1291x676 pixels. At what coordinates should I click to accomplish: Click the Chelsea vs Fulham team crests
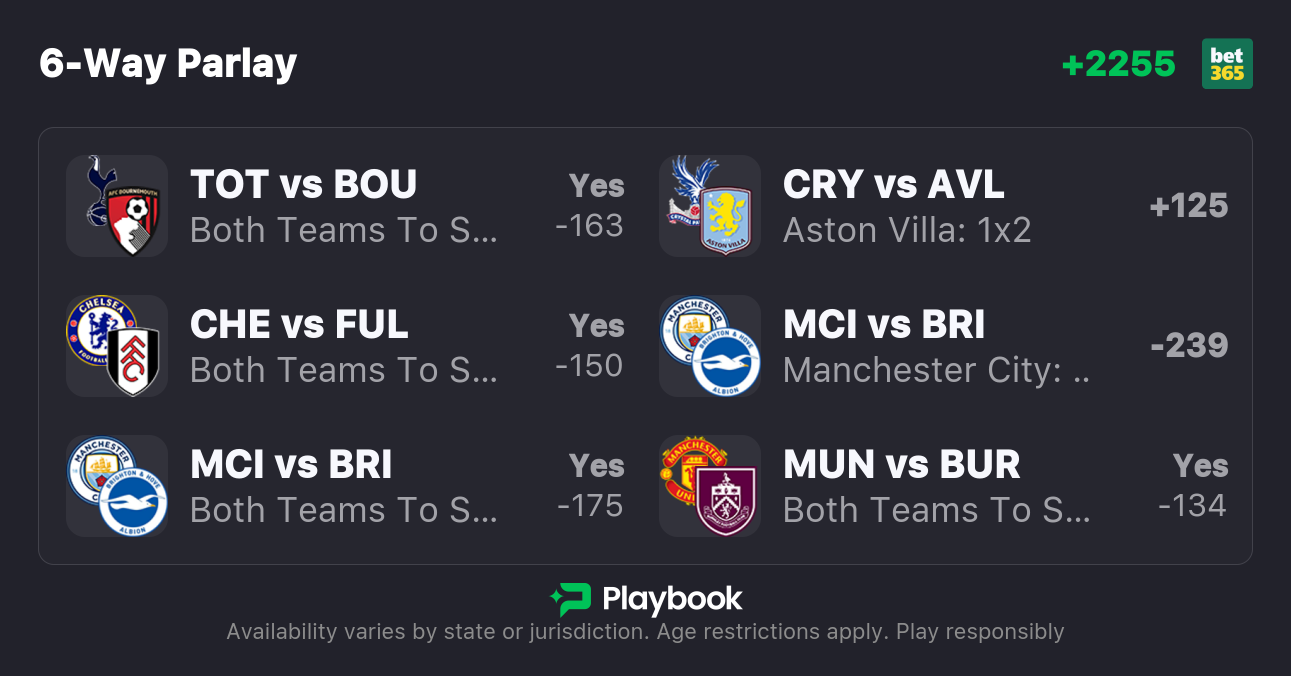click(117, 346)
